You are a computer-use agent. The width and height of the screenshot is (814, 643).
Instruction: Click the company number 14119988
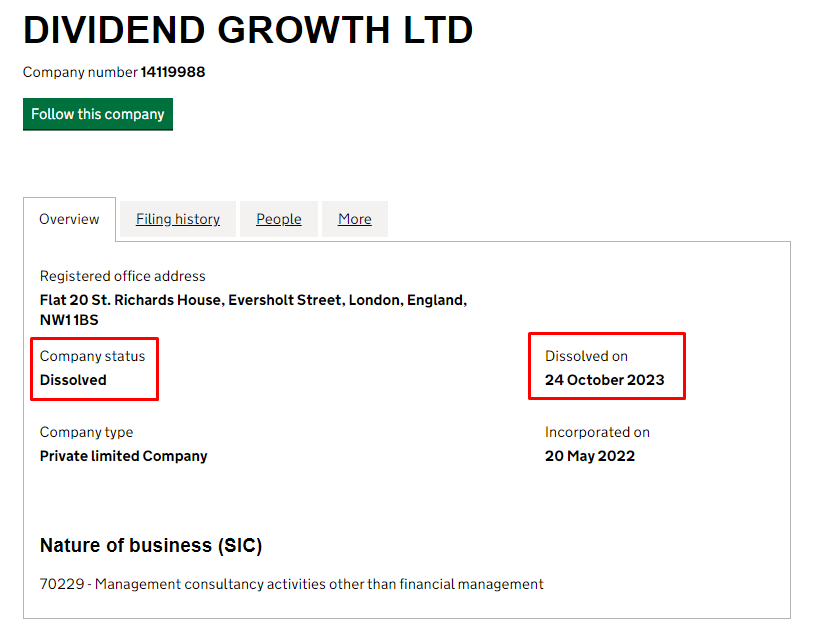173,72
